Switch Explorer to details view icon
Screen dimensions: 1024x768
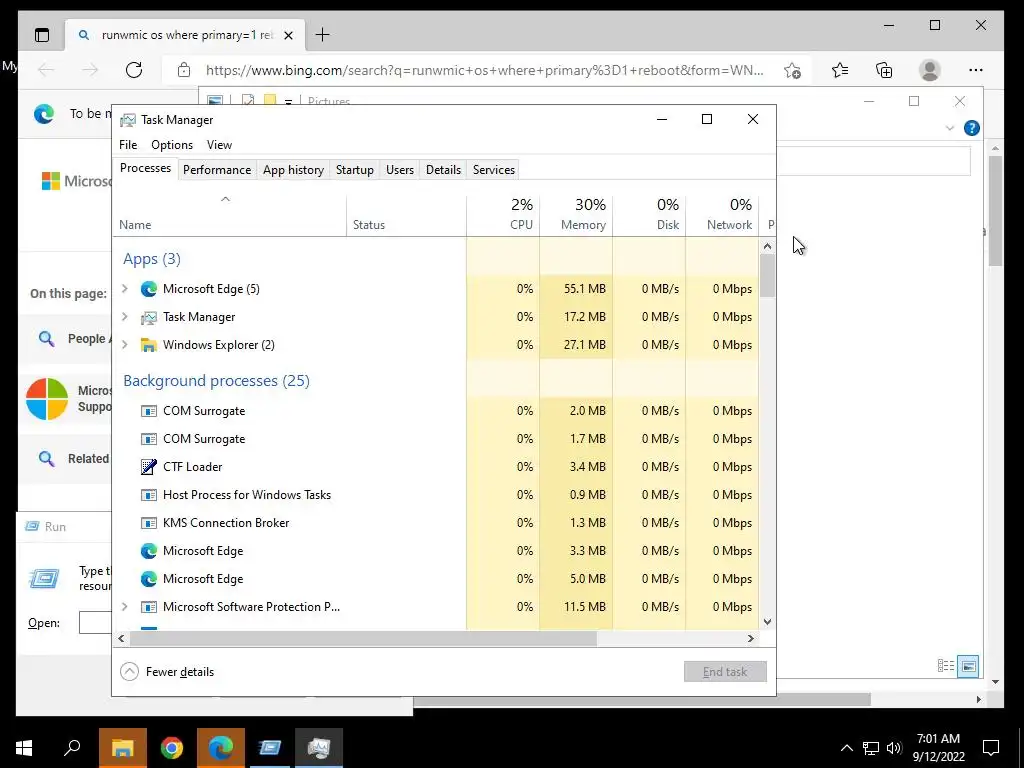[x=946, y=666]
